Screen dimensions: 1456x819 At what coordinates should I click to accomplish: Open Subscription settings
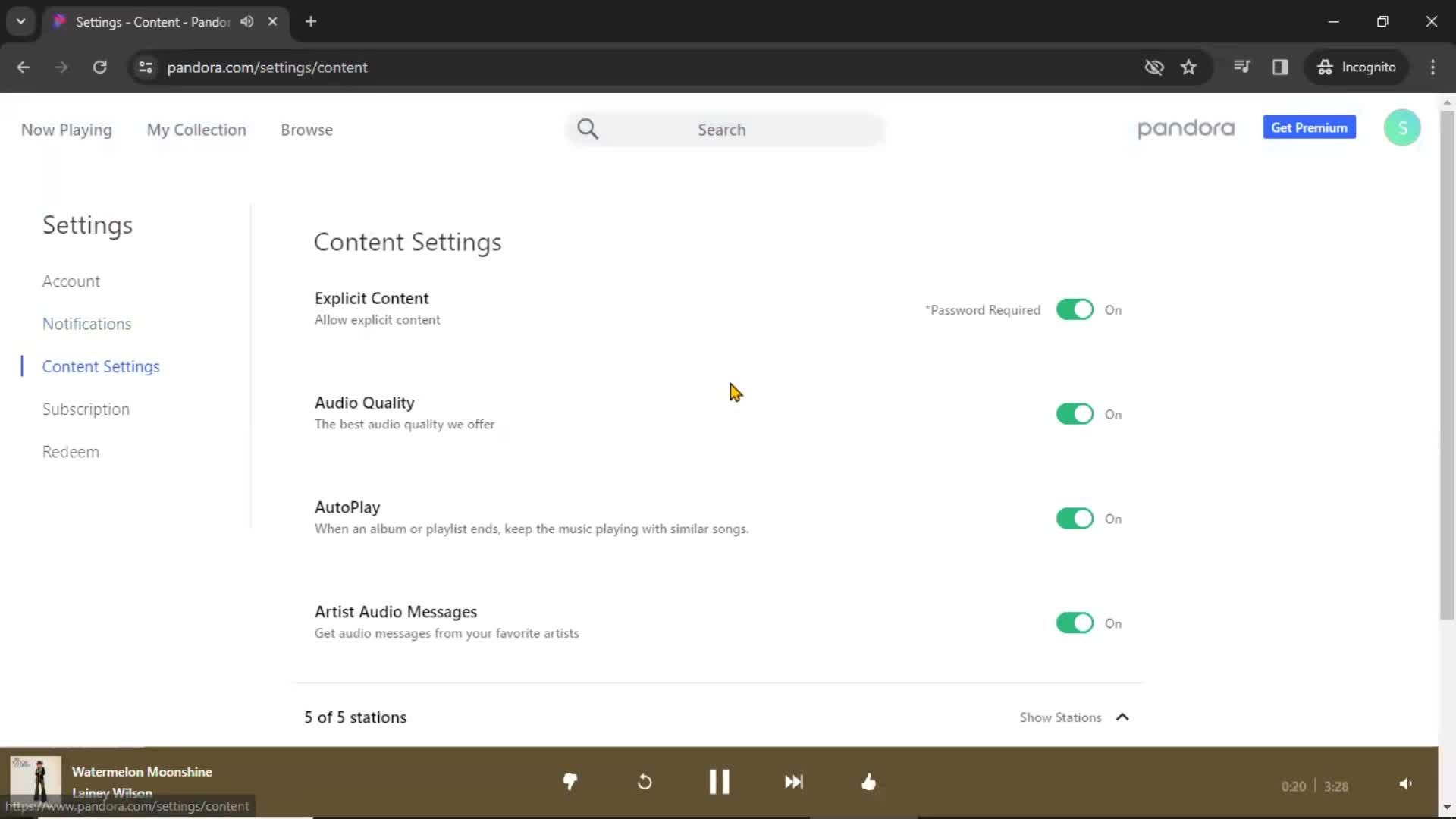point(86,409)
